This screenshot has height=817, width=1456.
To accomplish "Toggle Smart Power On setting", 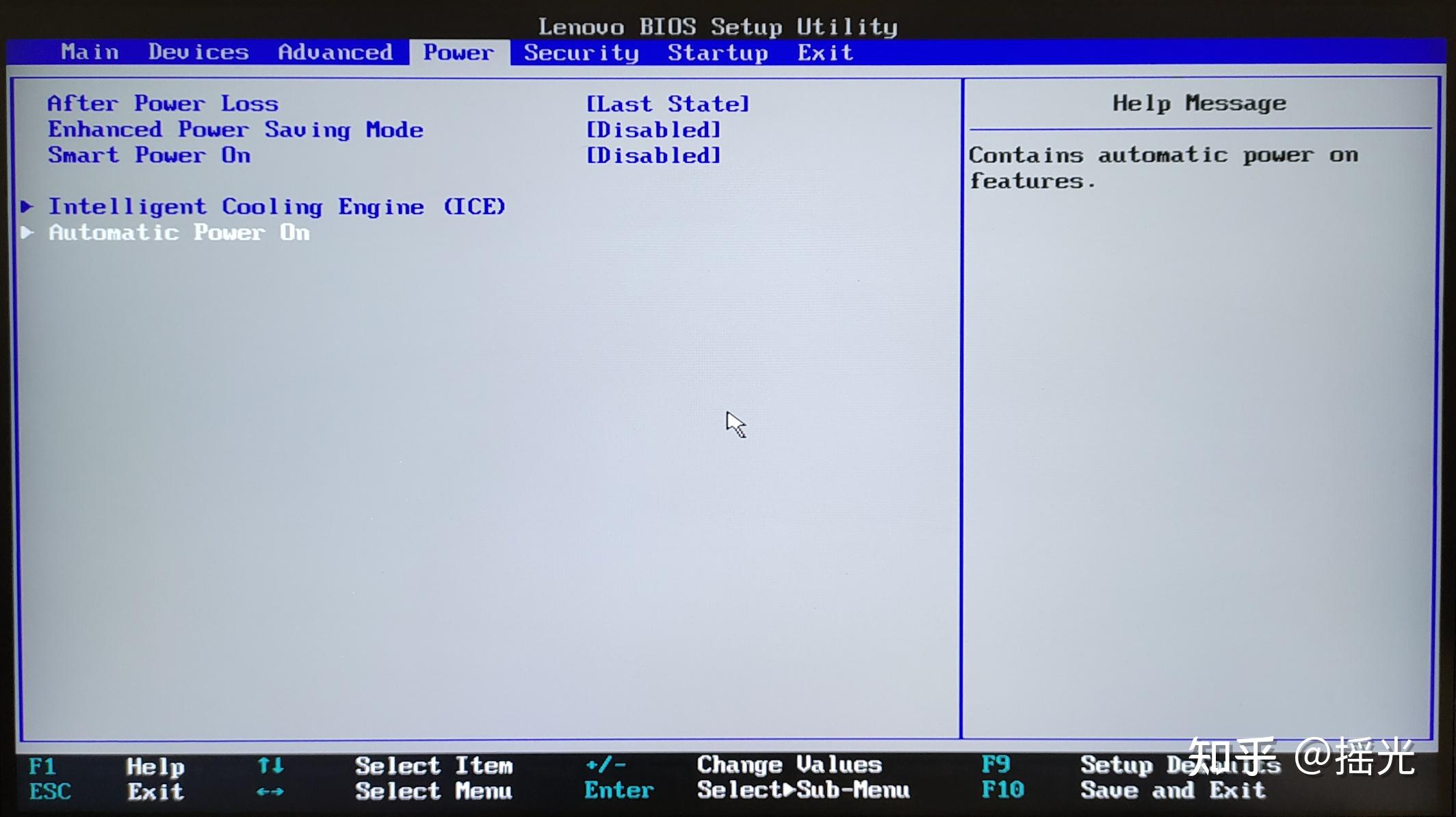I will tap(654, 155).
